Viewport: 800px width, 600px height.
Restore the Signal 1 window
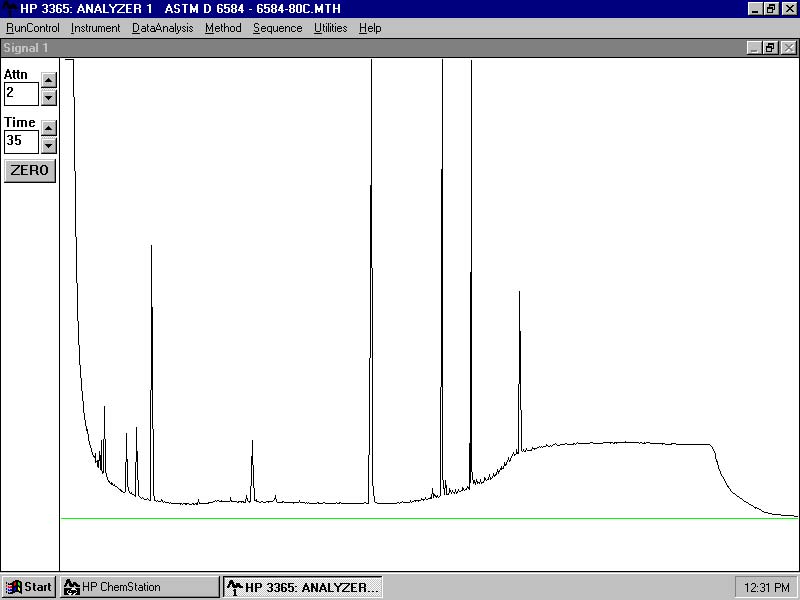click(x=770, y=48)
